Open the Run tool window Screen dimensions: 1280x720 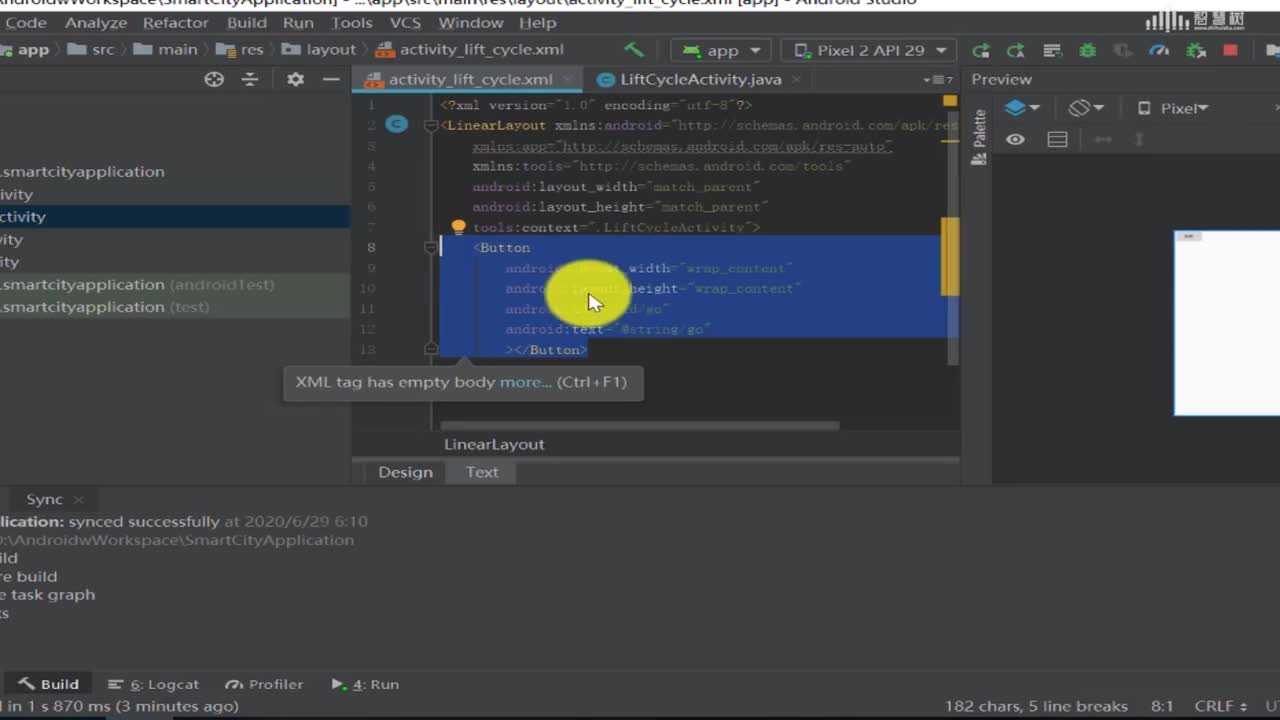tap(365, 684)
